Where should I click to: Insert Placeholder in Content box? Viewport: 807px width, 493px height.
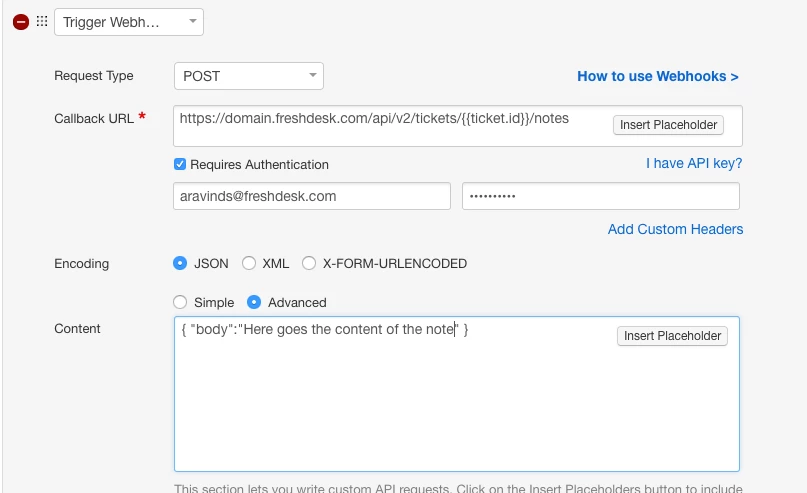click(672, 336)
